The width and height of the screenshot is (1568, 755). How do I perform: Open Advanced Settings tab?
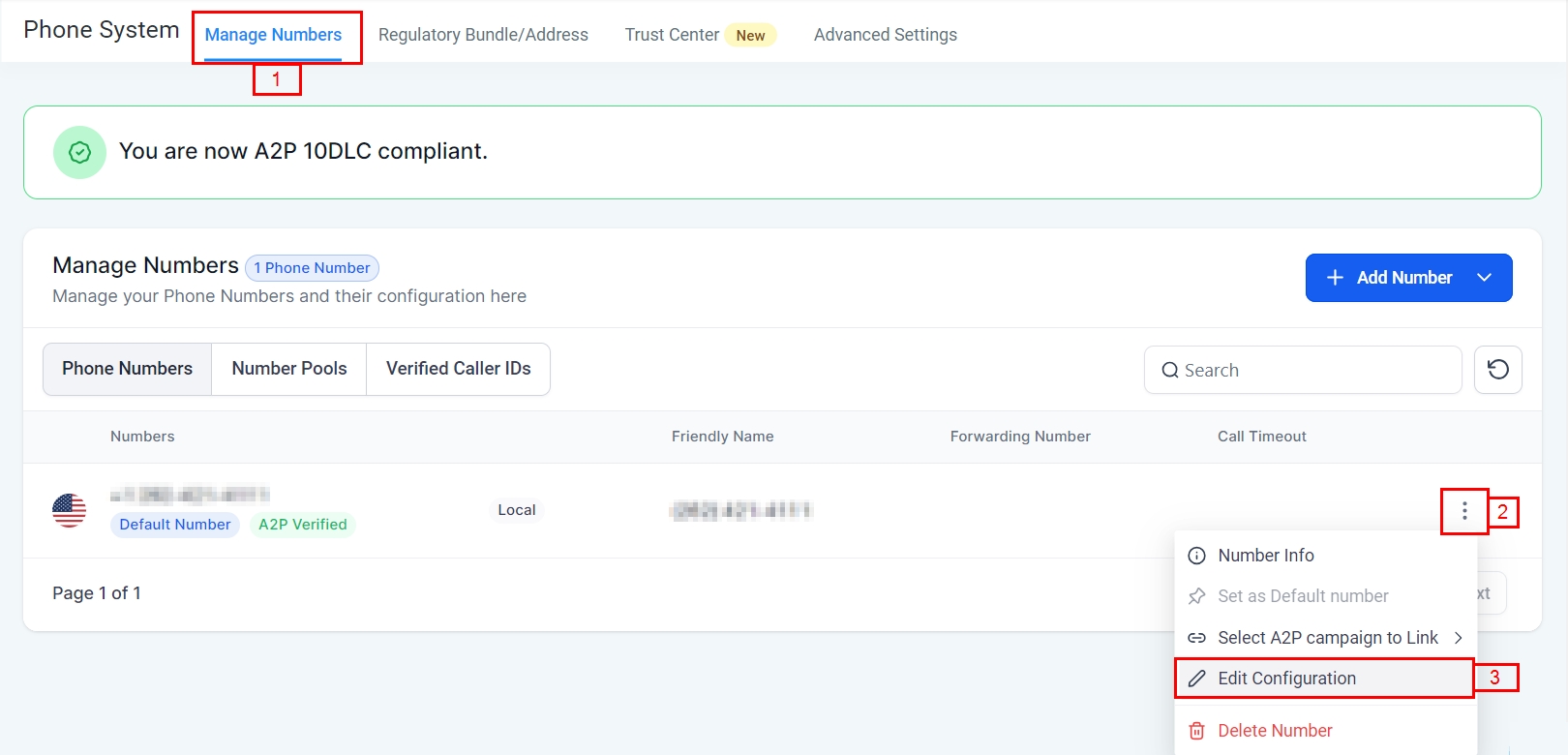[x=885, y=35]
